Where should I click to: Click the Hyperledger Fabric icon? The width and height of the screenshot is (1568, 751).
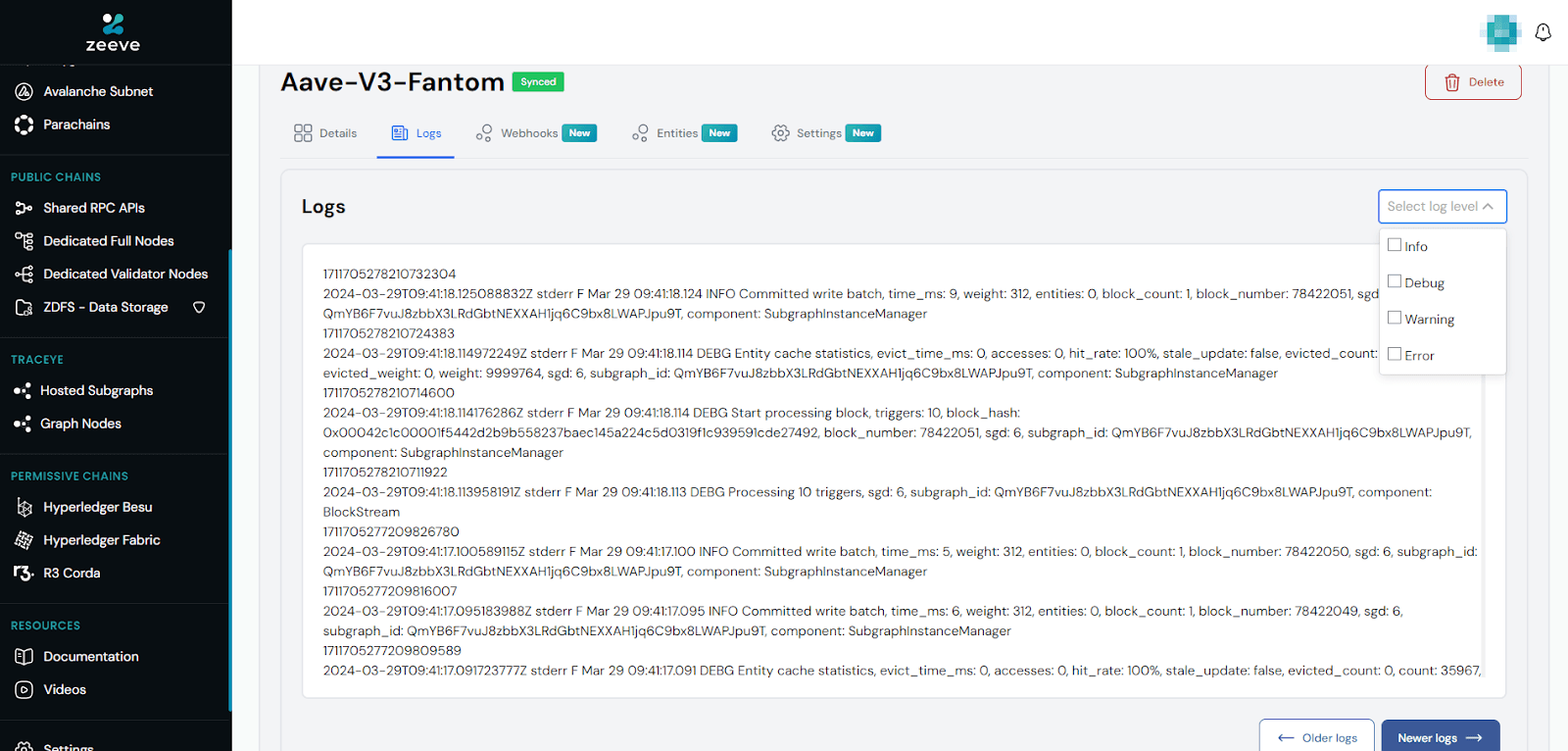(x=24, y=540)
